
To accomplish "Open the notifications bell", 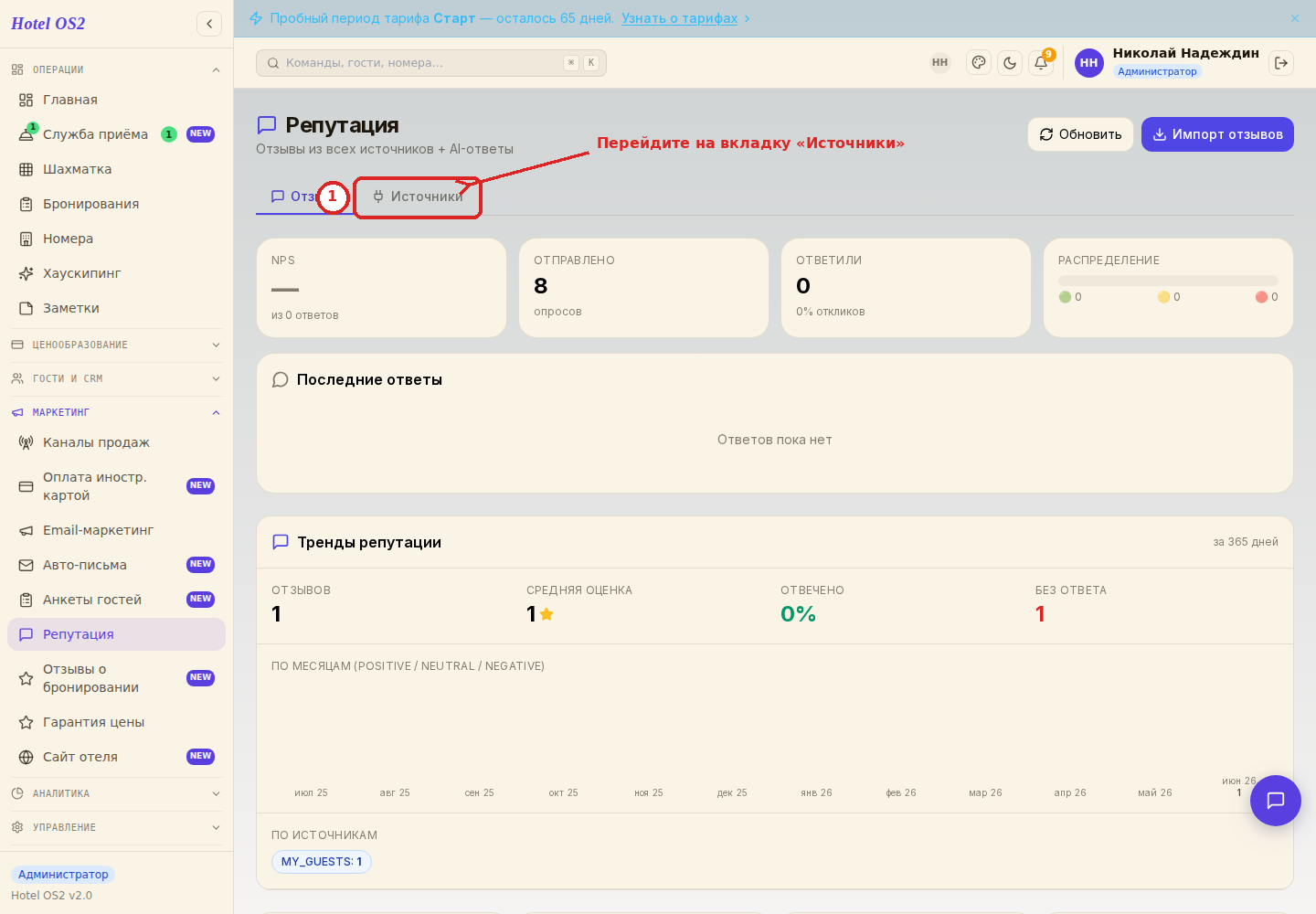I will point(1041,63).
